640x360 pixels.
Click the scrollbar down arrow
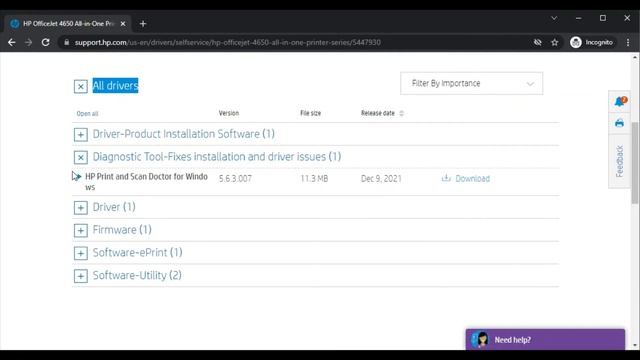[x=635, y=346]
